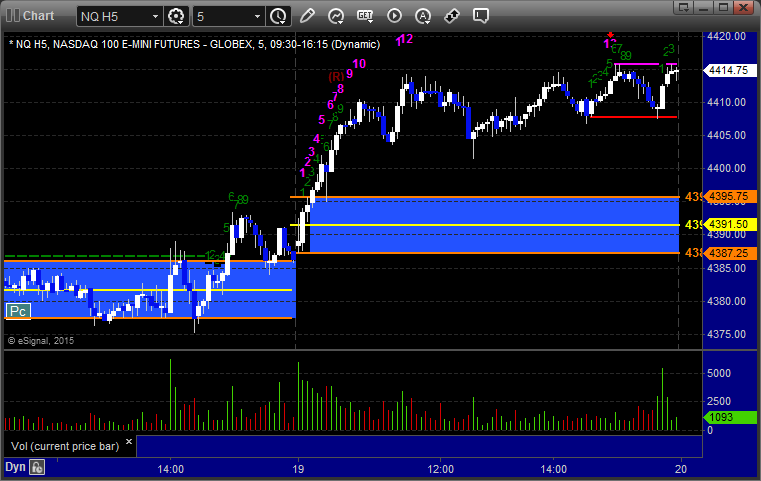Click the 4380.00 price axis label
761x481 pixels.
[727, 301]
